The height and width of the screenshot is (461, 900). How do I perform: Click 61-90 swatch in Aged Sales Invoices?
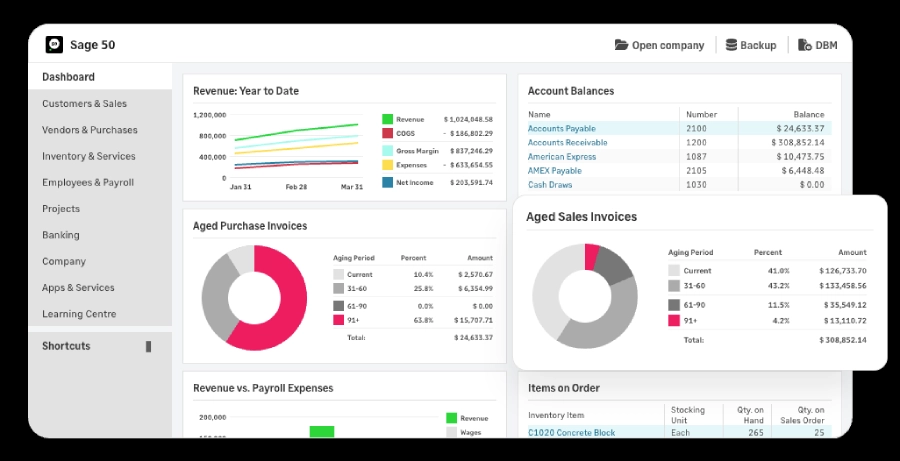(x=674, y=305)
